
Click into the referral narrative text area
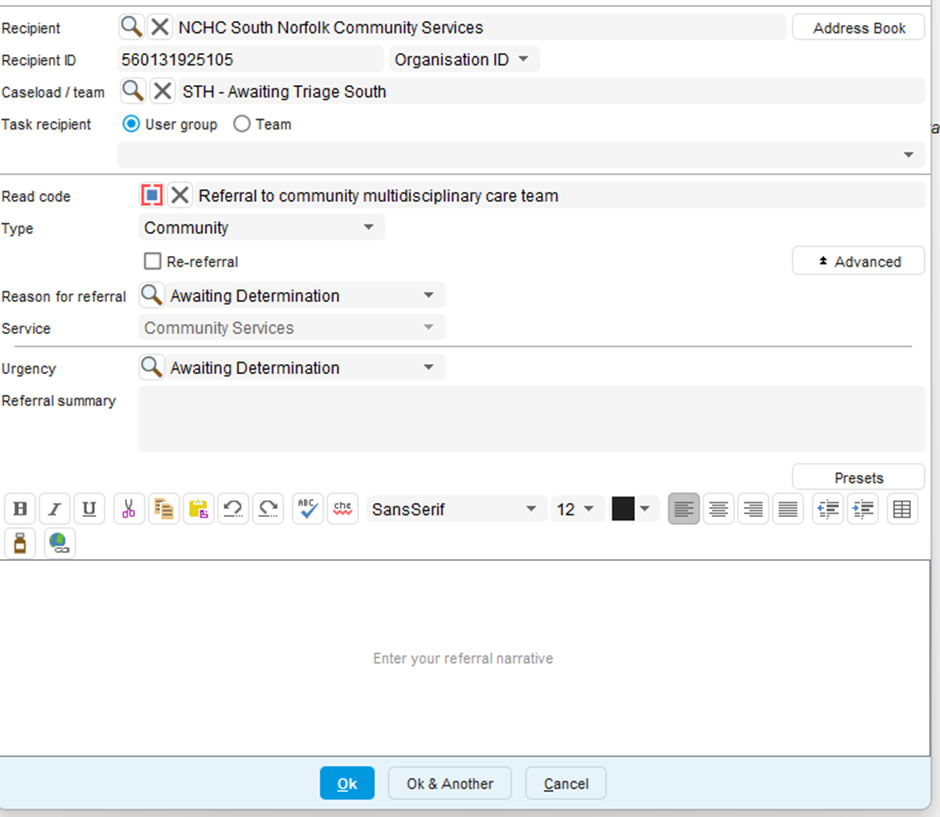click(x=463, y=658)
